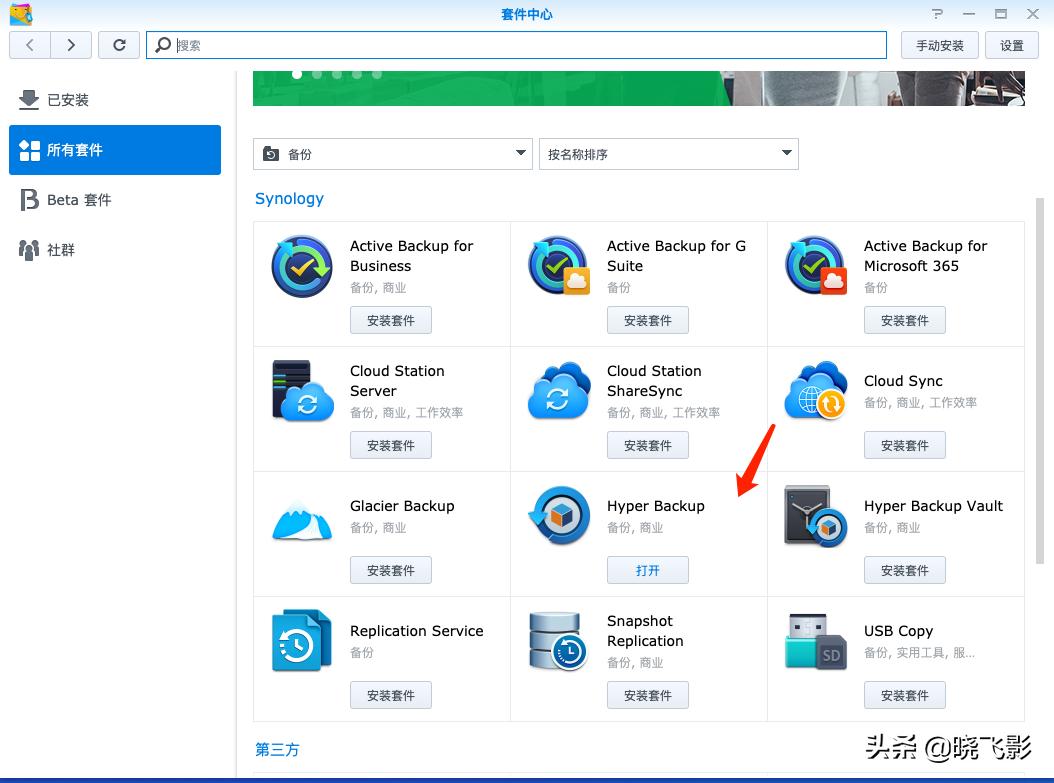Open the 设置 settings button
The width and height of the screenshot is (1054, 783).
pyautogui.click(x=1012, y=45)
